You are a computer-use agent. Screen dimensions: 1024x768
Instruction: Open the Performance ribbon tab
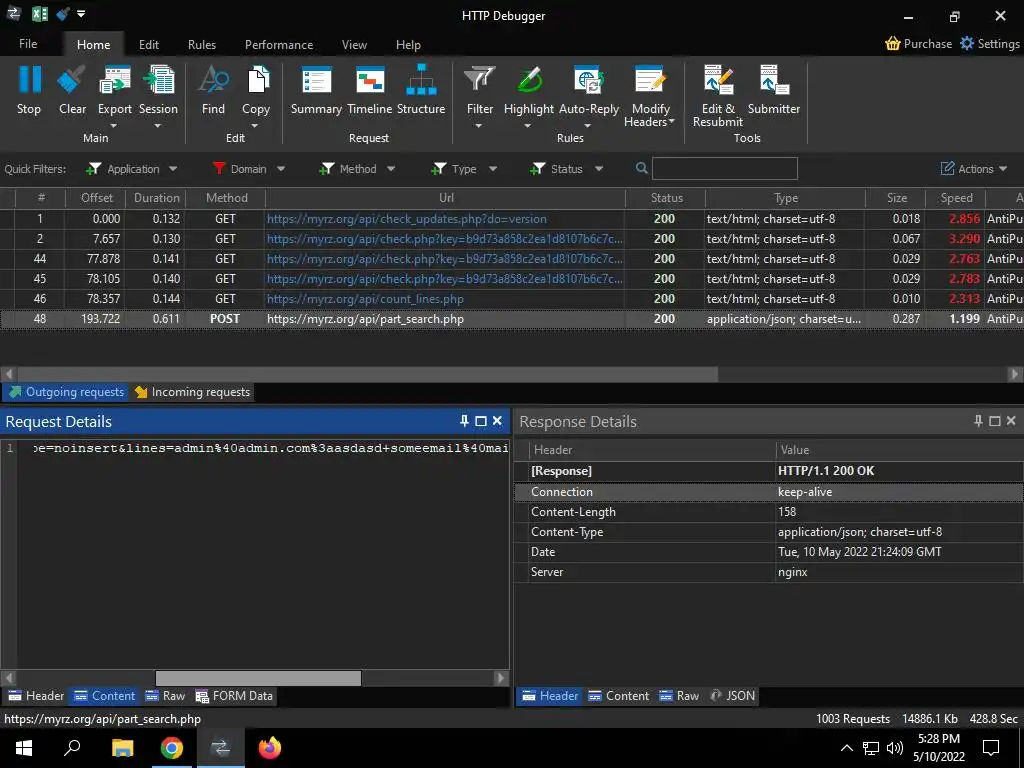tap(279, 44)
